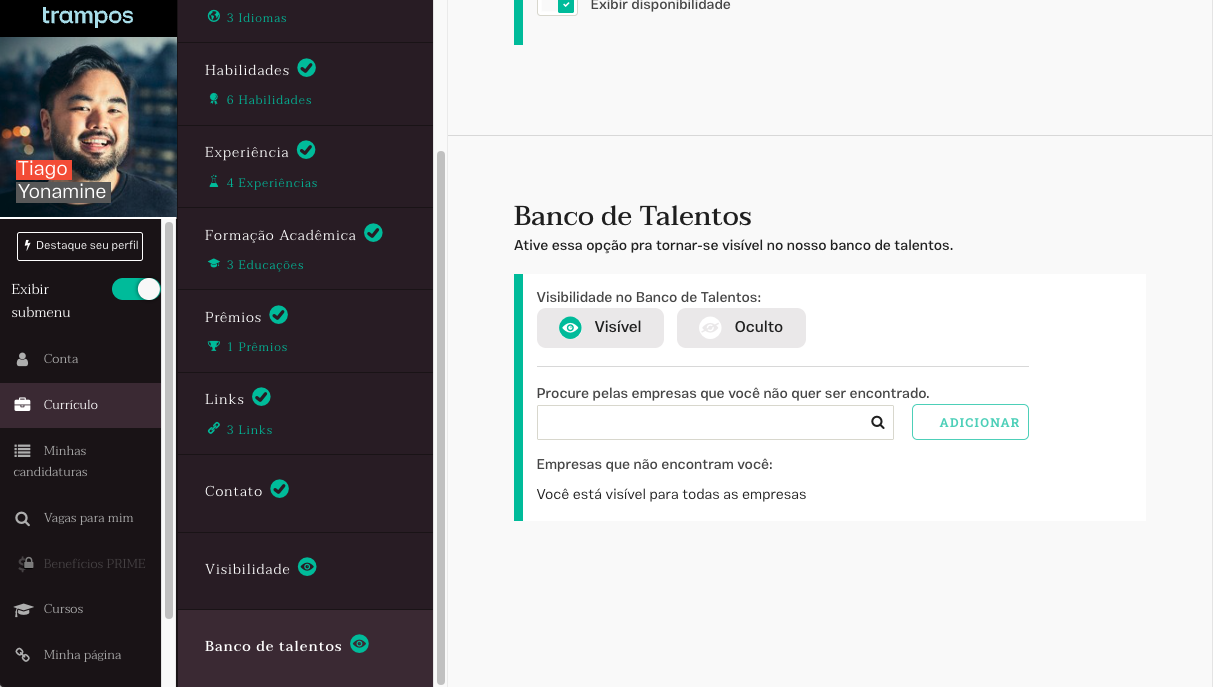Click the person icon beside Conta
Screen dimensions: 1213x687
point(22,359)
